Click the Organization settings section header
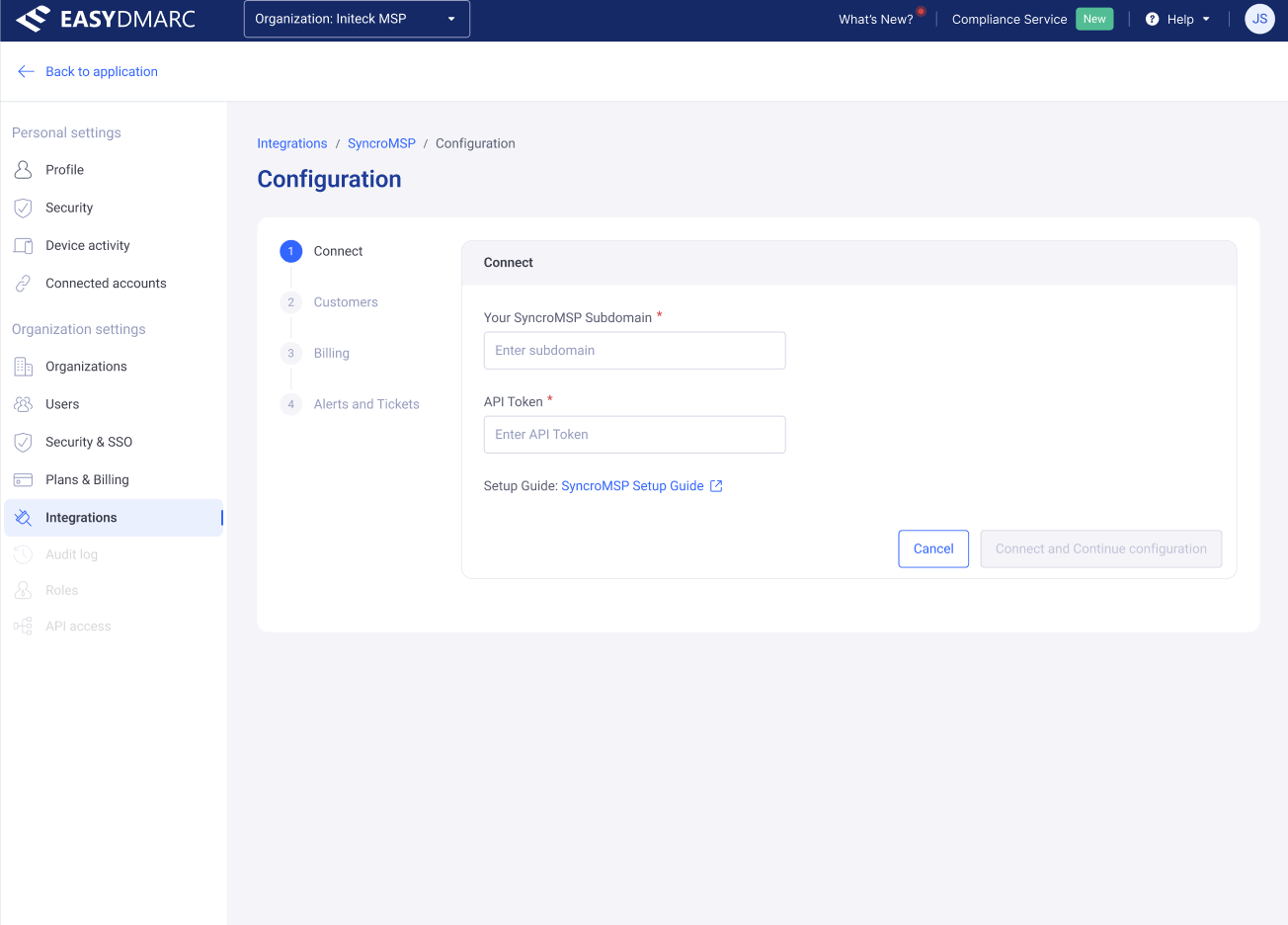 (79, 329)
